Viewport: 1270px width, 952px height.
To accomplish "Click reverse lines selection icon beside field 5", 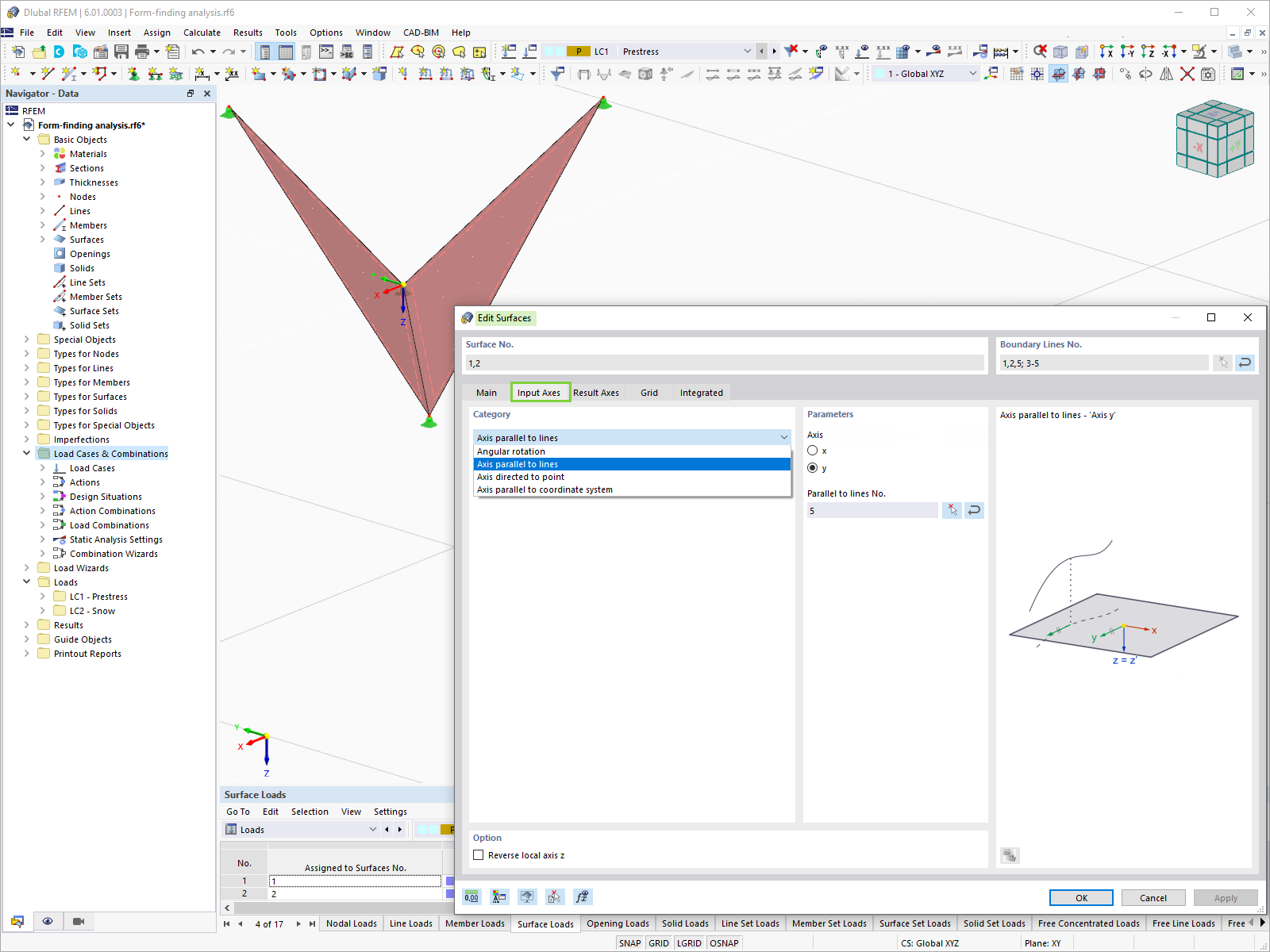I will 975,510.
